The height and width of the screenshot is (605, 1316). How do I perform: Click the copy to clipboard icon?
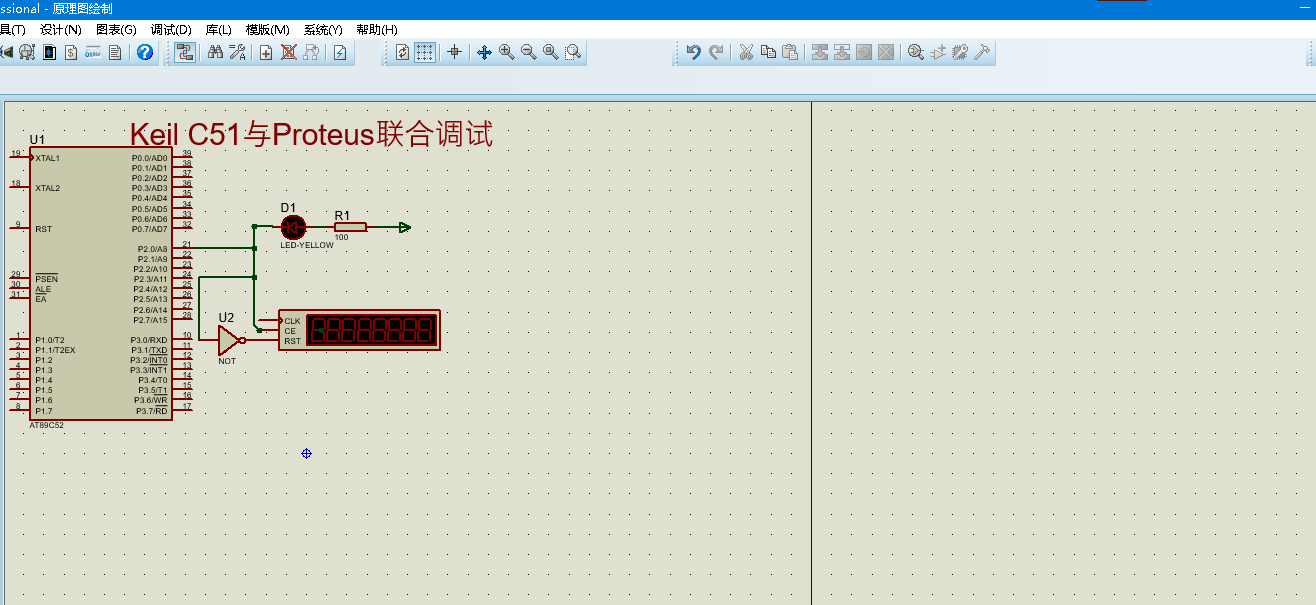[x=768, y=52]
